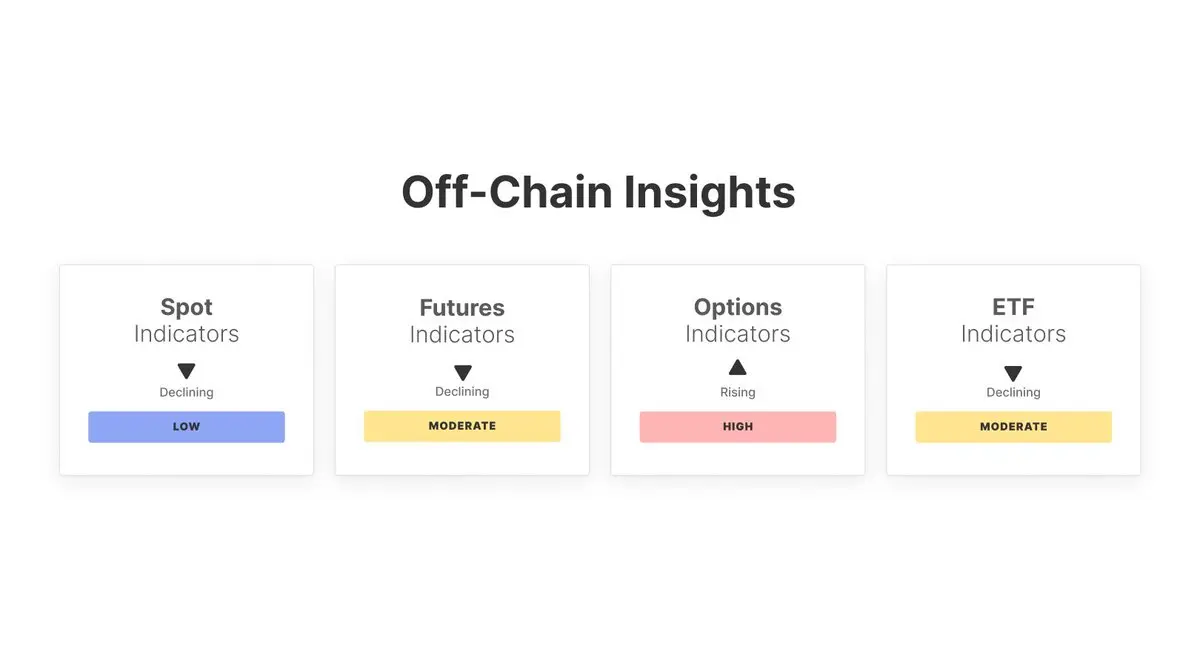1200x652 pixels.
Task: Click the Spot declining down-arrow icon
Action: pos(186,372)
